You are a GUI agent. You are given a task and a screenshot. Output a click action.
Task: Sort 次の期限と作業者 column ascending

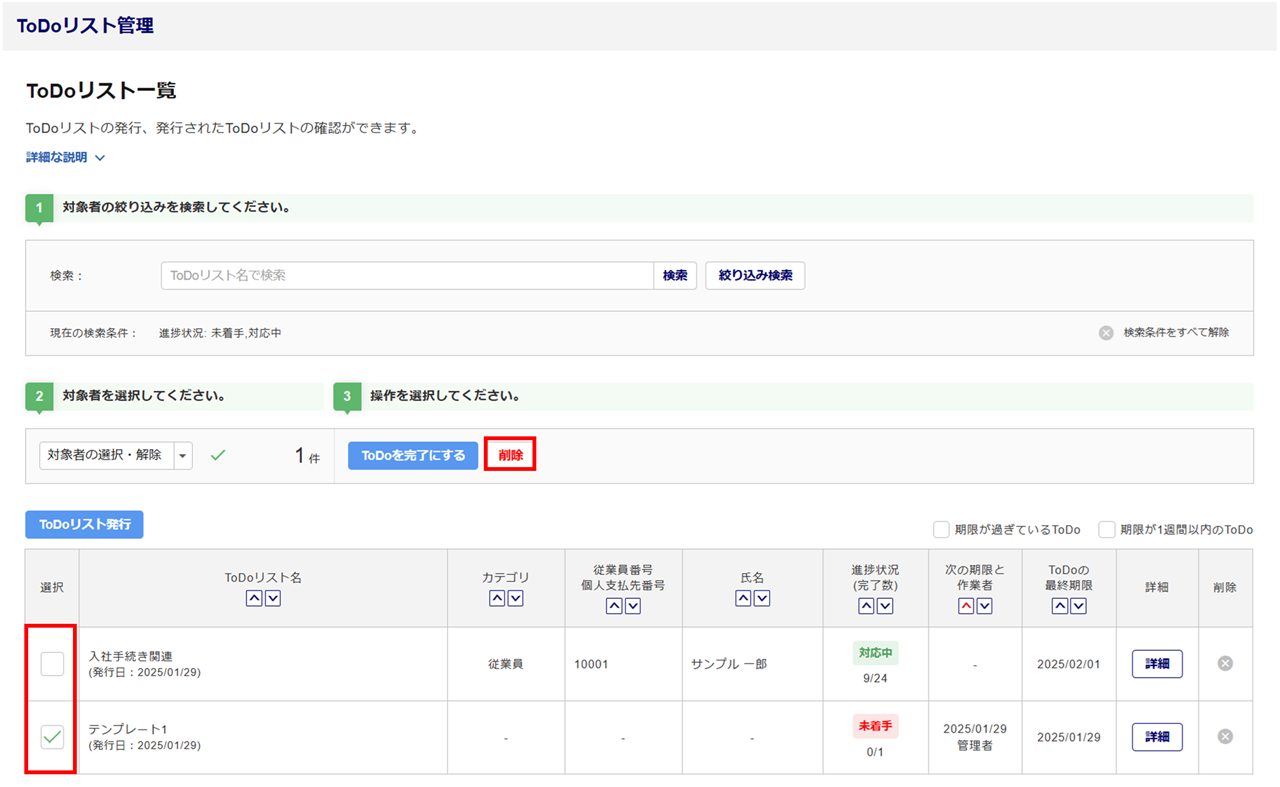966,606
